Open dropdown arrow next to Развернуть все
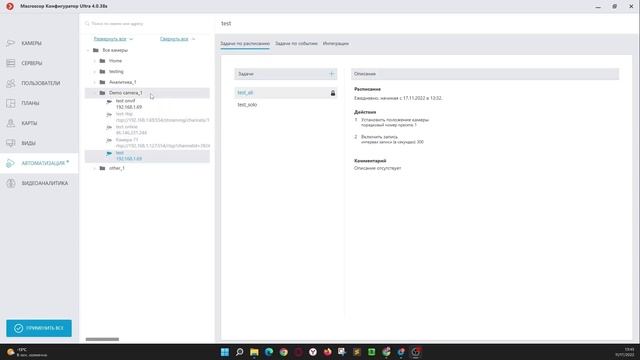640x360 pixels. pos(131,39)
